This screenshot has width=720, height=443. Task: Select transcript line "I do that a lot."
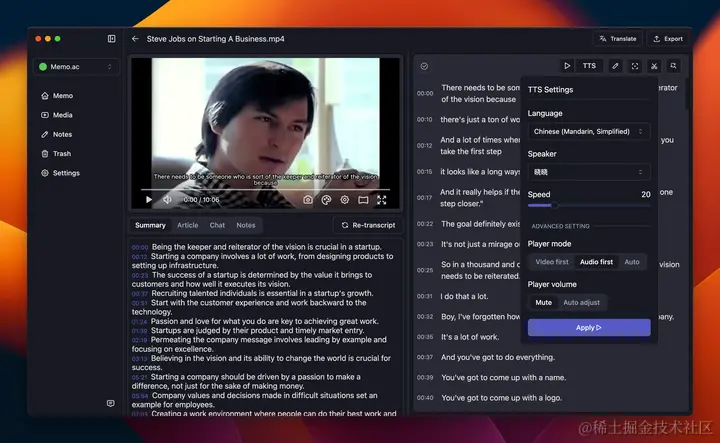(x=464, y=296)
